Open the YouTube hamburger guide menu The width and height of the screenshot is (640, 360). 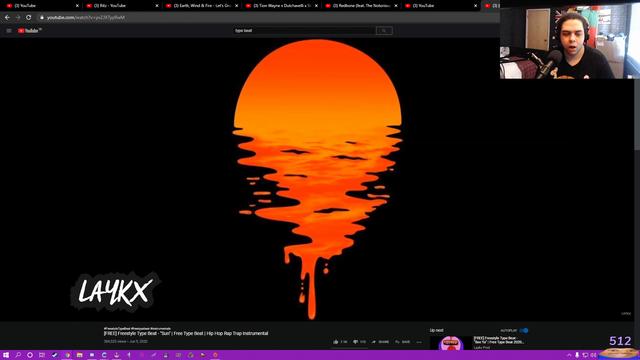tap(9, 31)
